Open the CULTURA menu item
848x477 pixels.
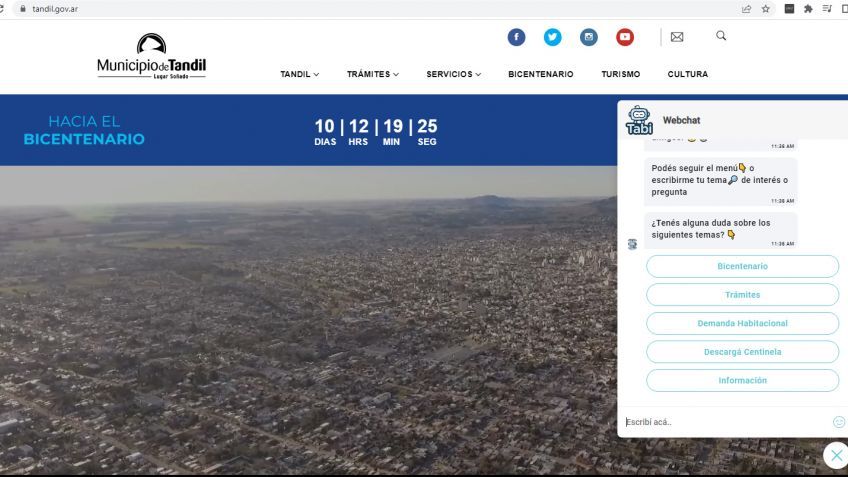click(687, 74)
